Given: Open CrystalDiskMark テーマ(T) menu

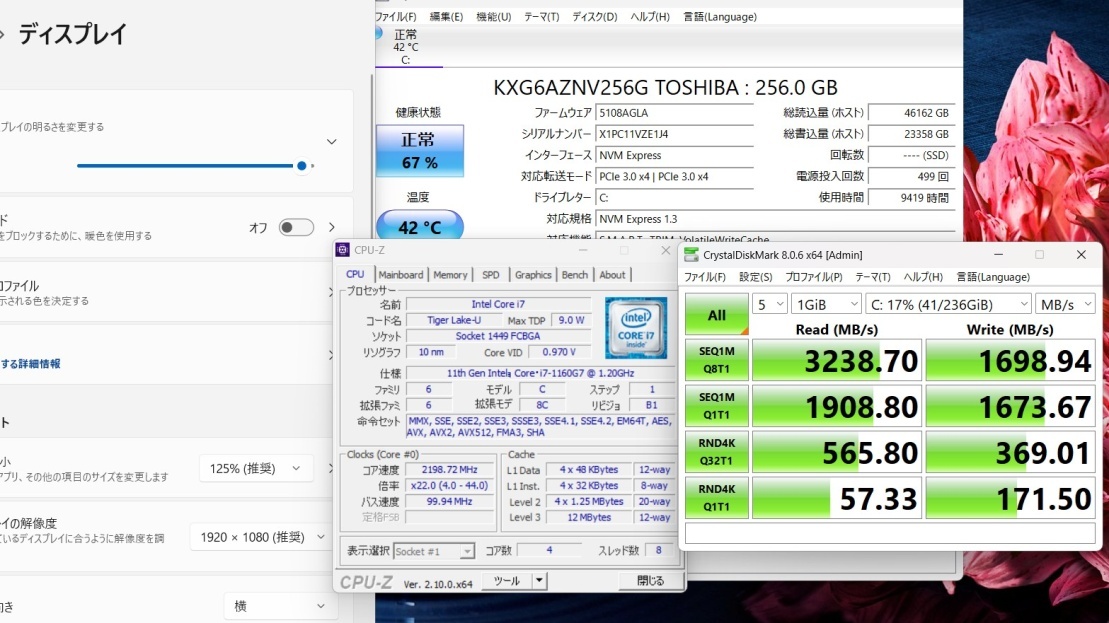Looking at the screenshot, I should [872, 277].
